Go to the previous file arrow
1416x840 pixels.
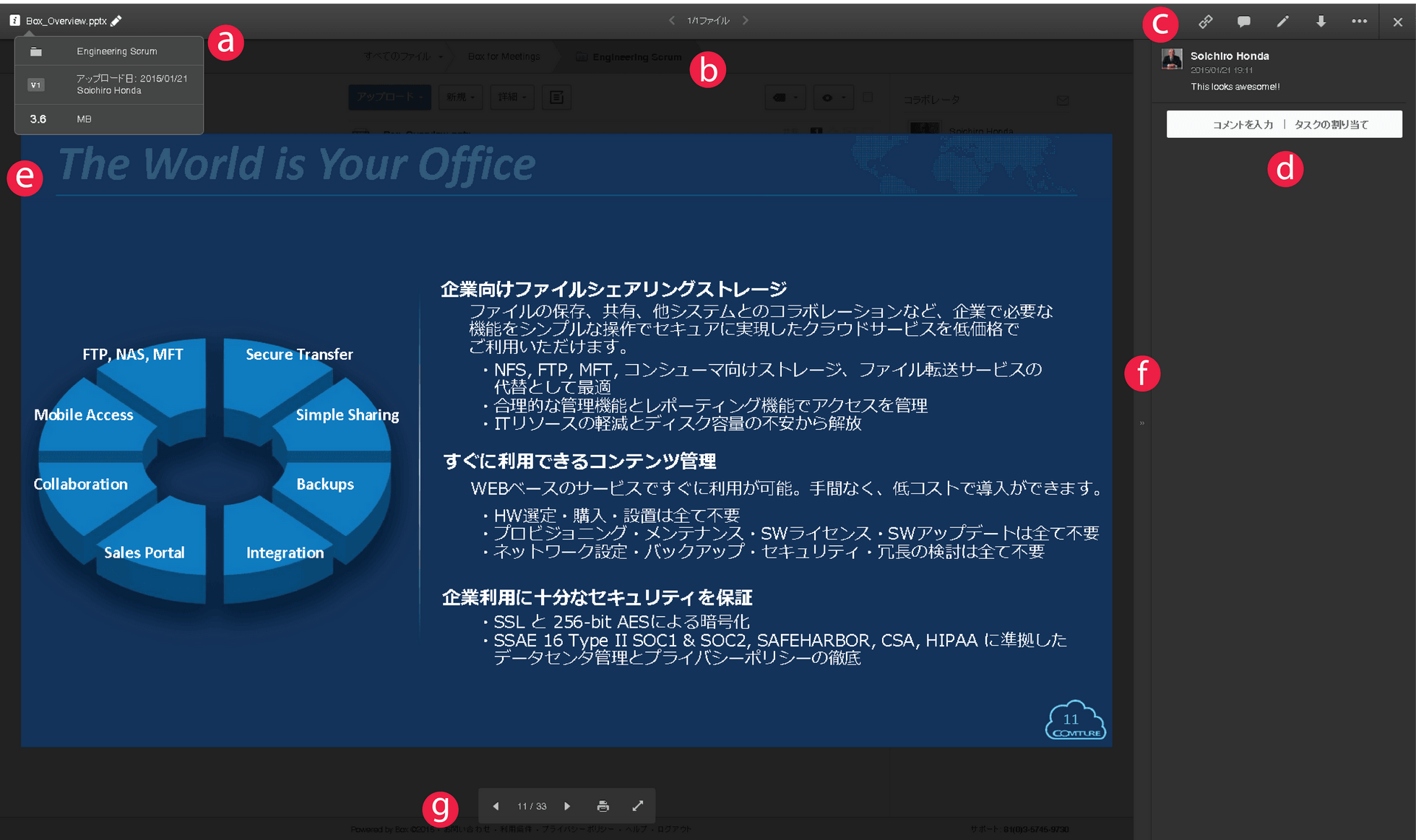click(672, 20)
